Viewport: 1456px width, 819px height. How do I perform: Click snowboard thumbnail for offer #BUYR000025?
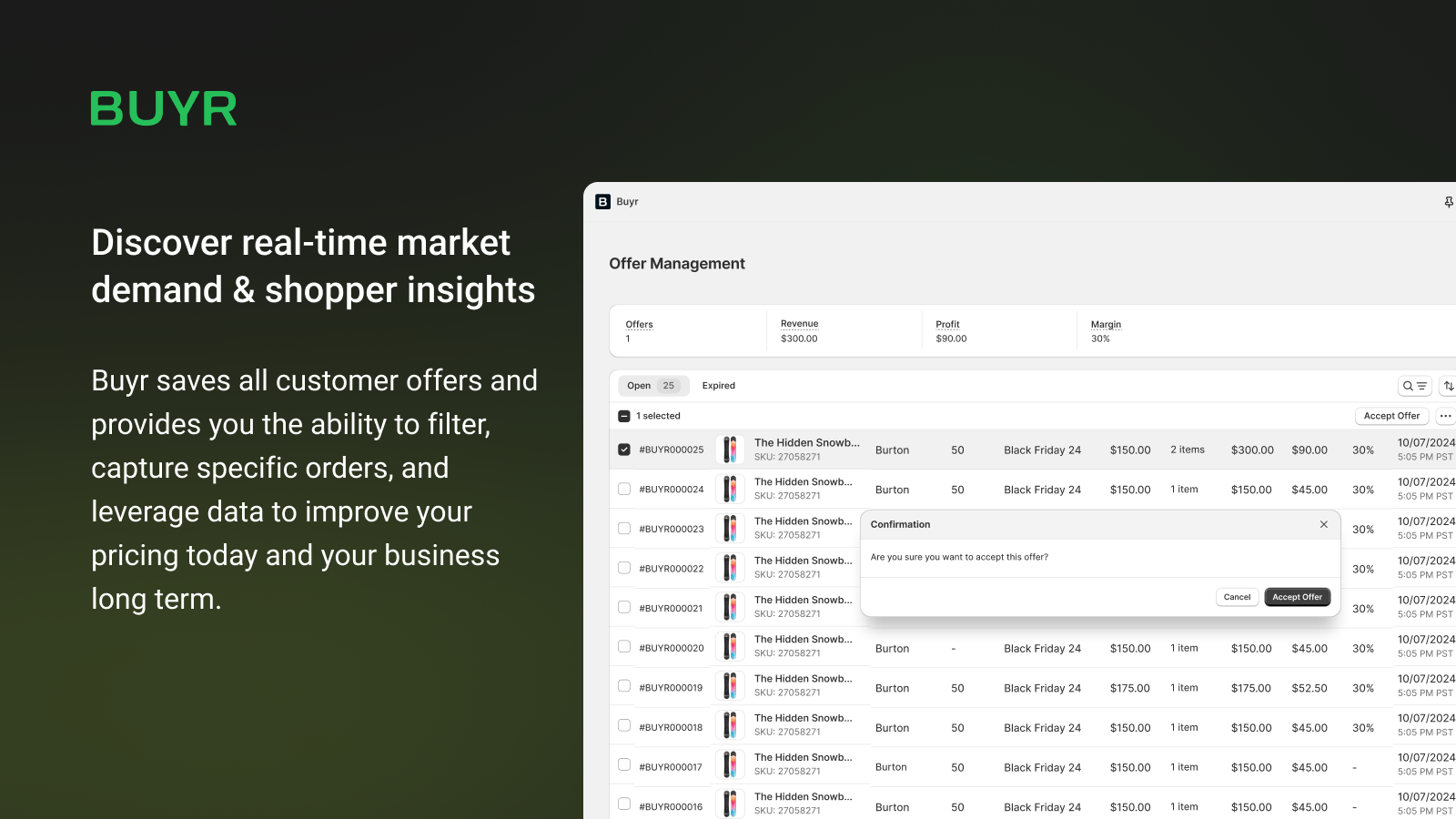(x=730, y=450)
